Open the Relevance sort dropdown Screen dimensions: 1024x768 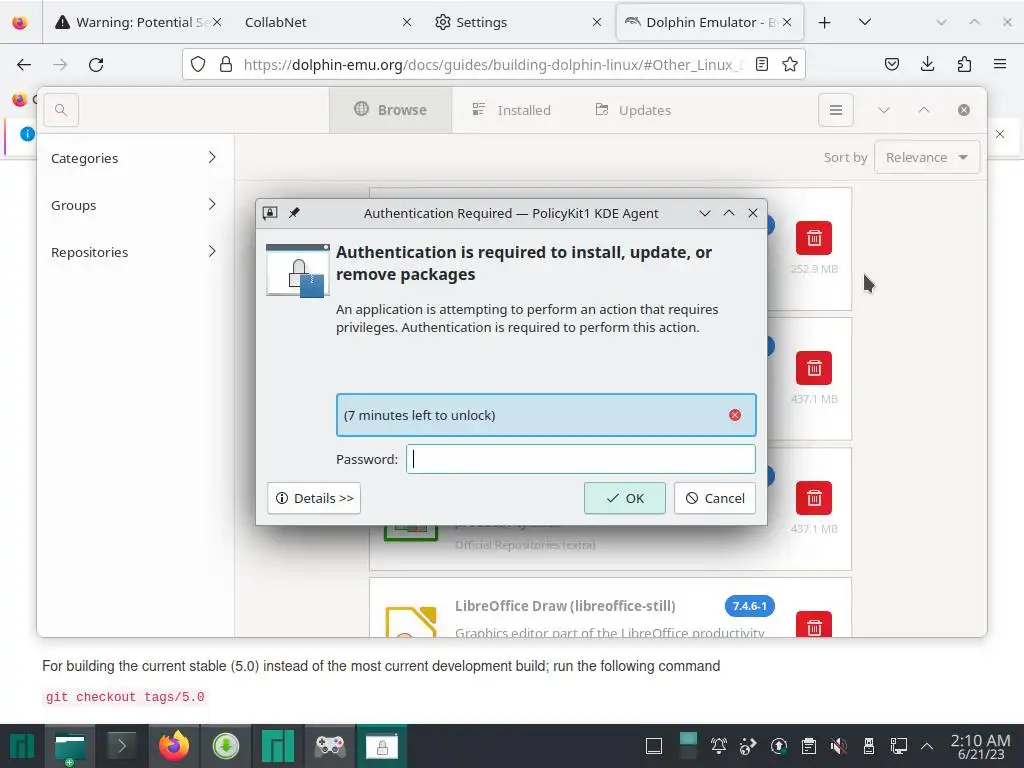click(927, 157)
